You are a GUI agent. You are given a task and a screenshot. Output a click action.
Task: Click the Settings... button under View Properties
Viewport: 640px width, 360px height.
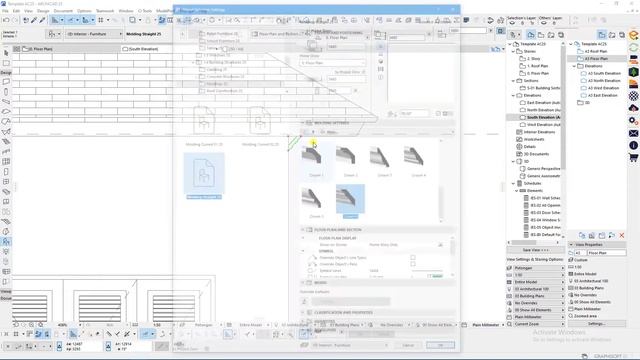(x=596, y=324)
